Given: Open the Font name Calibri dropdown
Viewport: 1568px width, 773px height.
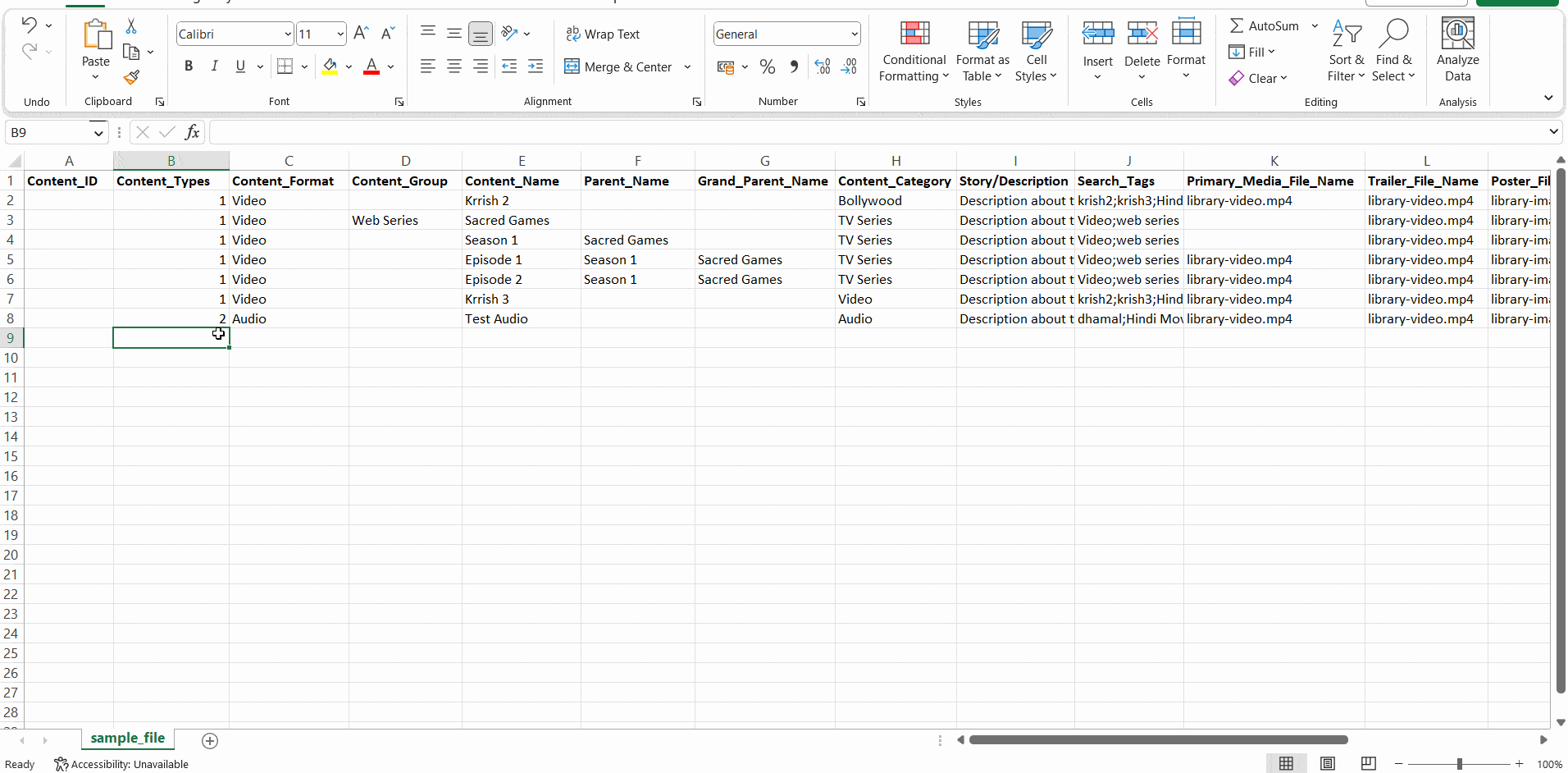Looking at the screenshot, I should tap(288, 34).
